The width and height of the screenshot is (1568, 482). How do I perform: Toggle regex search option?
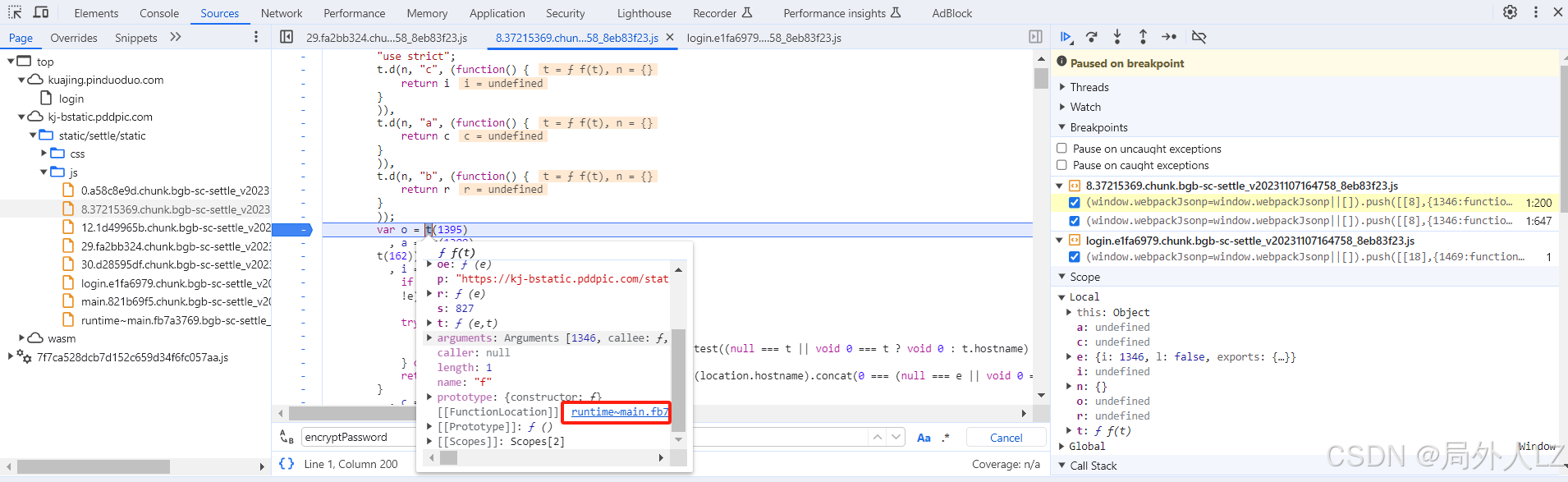coord(946,438)
